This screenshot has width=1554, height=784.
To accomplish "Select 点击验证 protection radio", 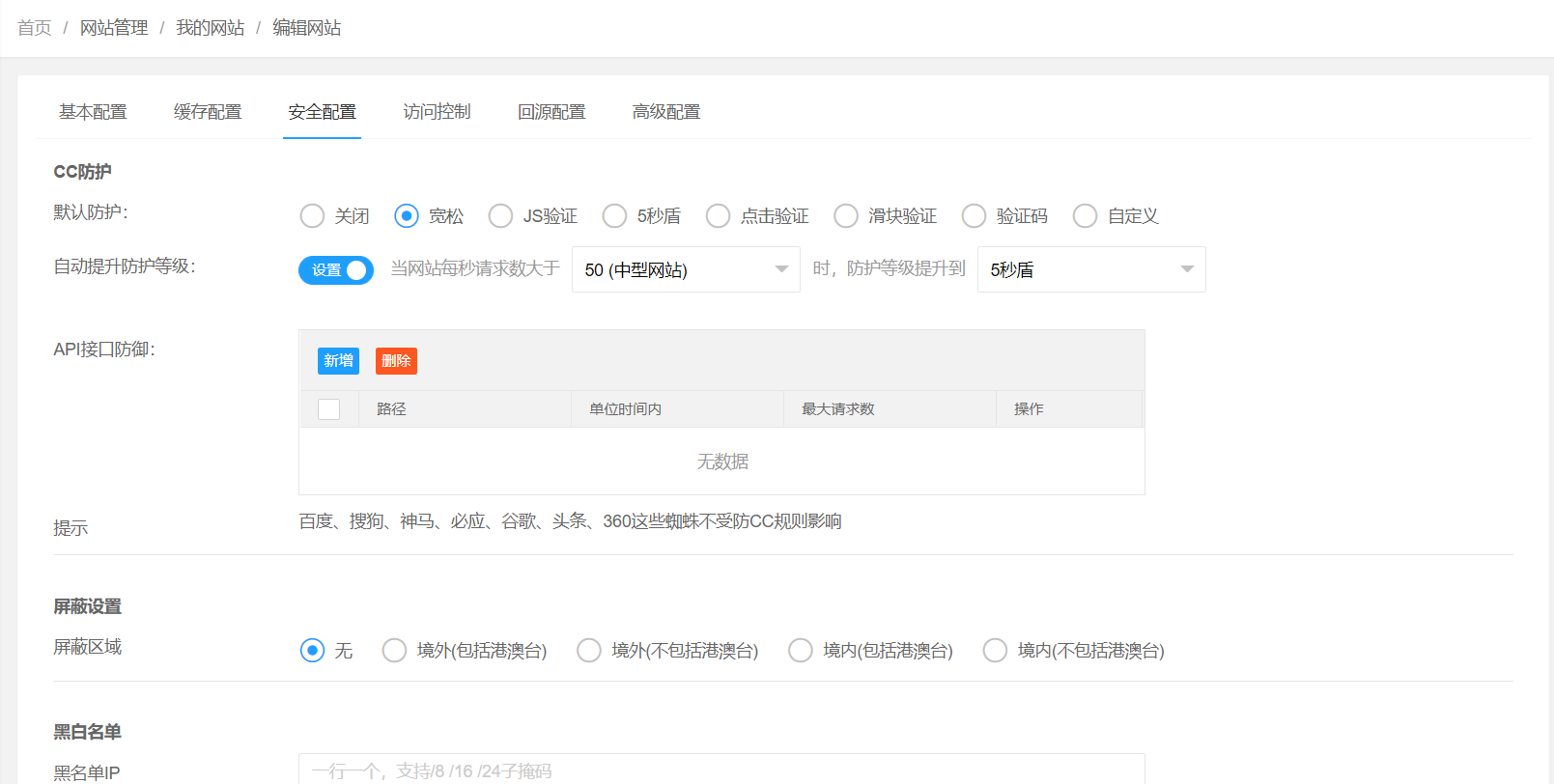I will (x=718, y=215).
